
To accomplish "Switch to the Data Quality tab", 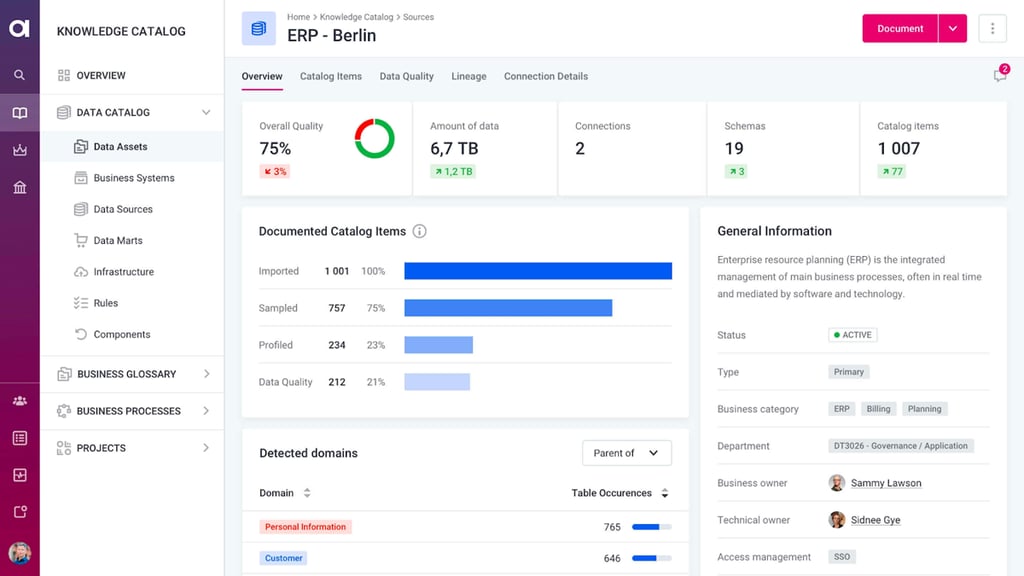I will [x=406, y=76].
